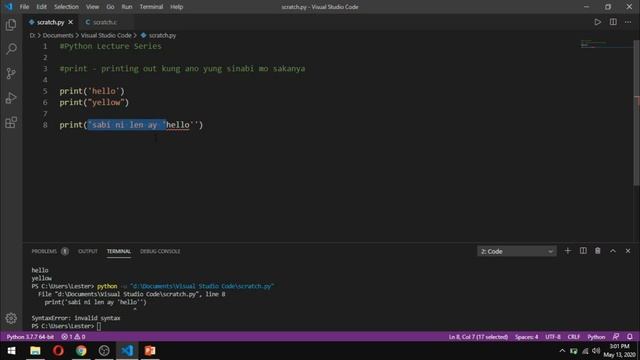Click the errors and warnings status indicator
The width and height of the screenshot is (640, 360).
tap(73, 337)
